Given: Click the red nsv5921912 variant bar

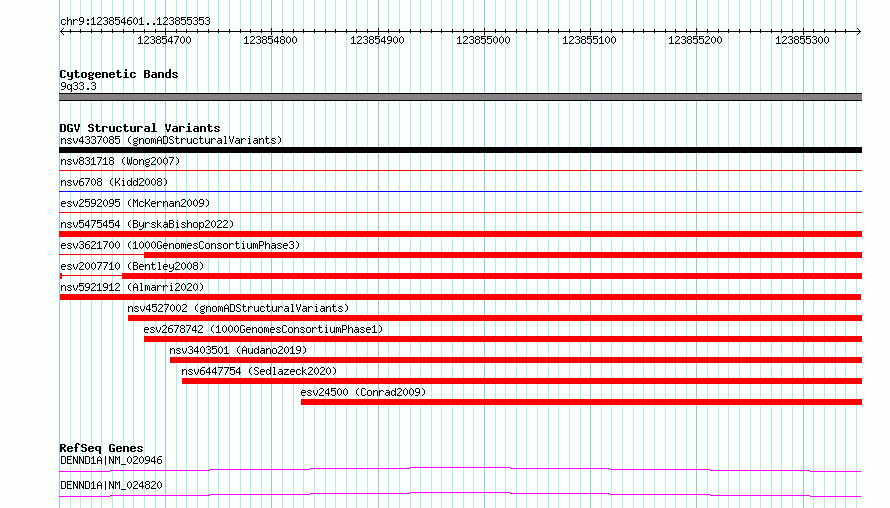Looking at the screenshot, I should (460, 297).
